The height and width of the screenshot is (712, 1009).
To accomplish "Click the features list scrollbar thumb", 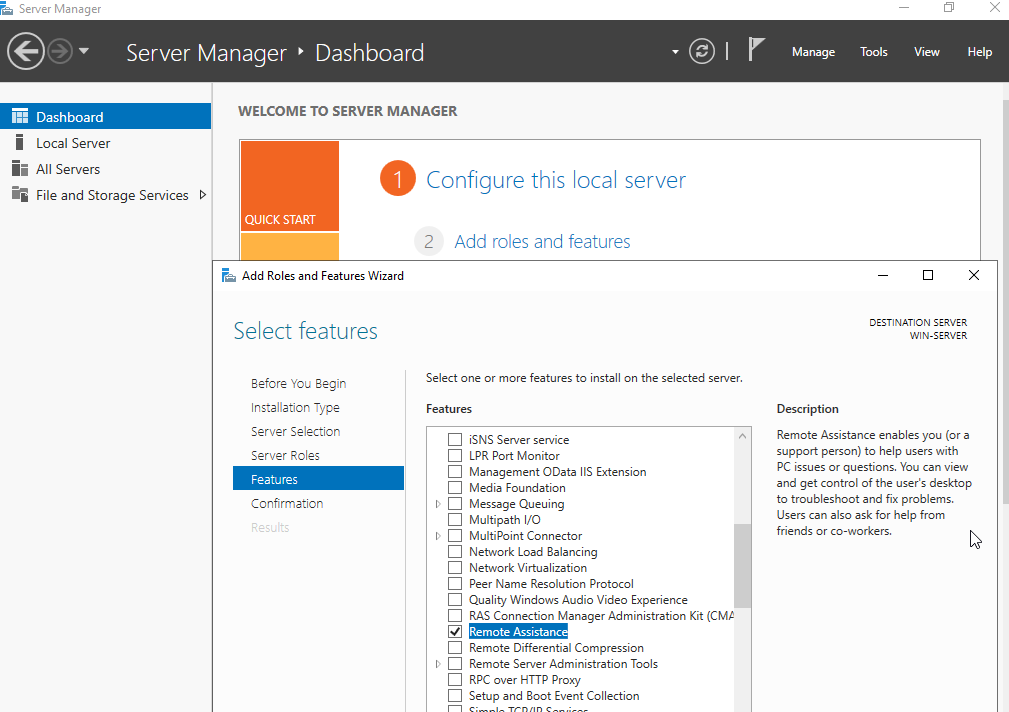I will (x=742, y=566).
